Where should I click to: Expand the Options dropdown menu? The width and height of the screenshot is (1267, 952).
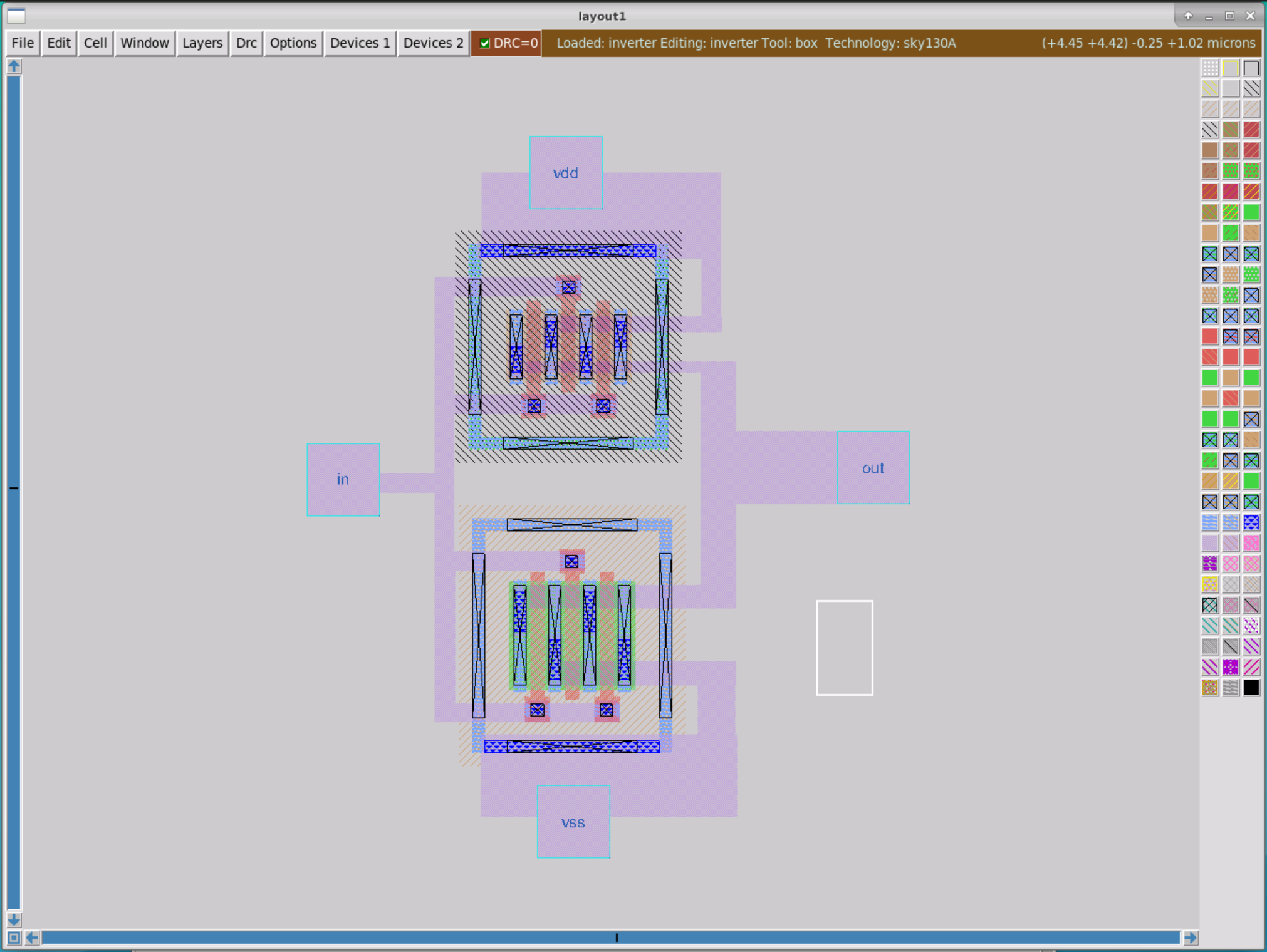pyautogui.click(x=293, y=43)
